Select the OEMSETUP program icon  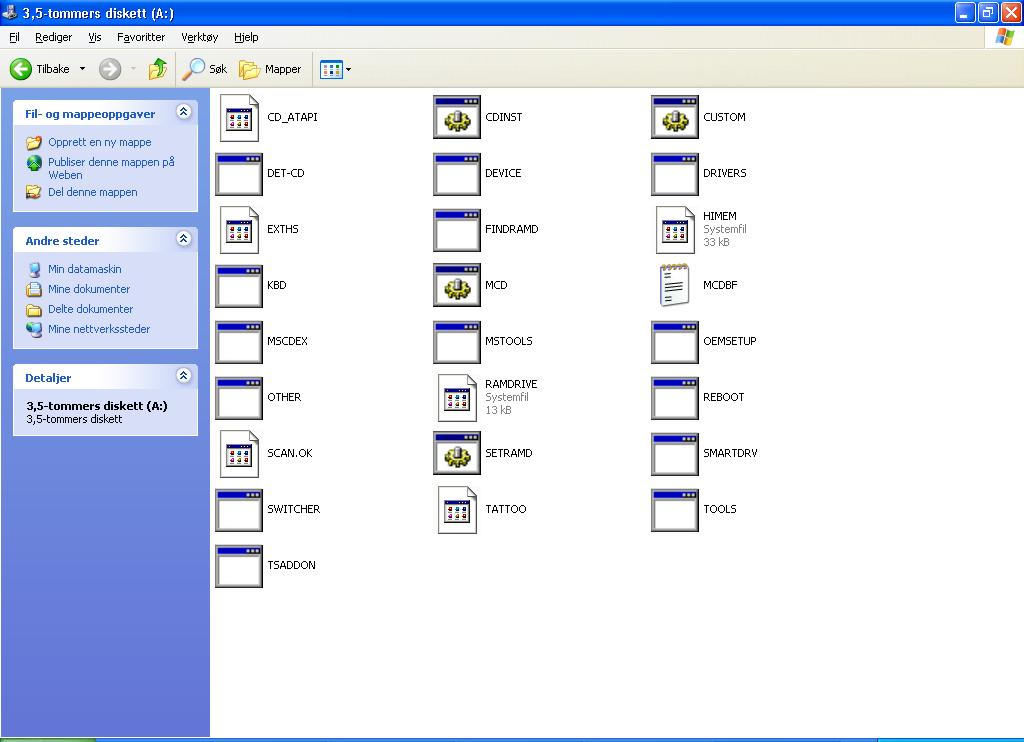tap(675, 342)
